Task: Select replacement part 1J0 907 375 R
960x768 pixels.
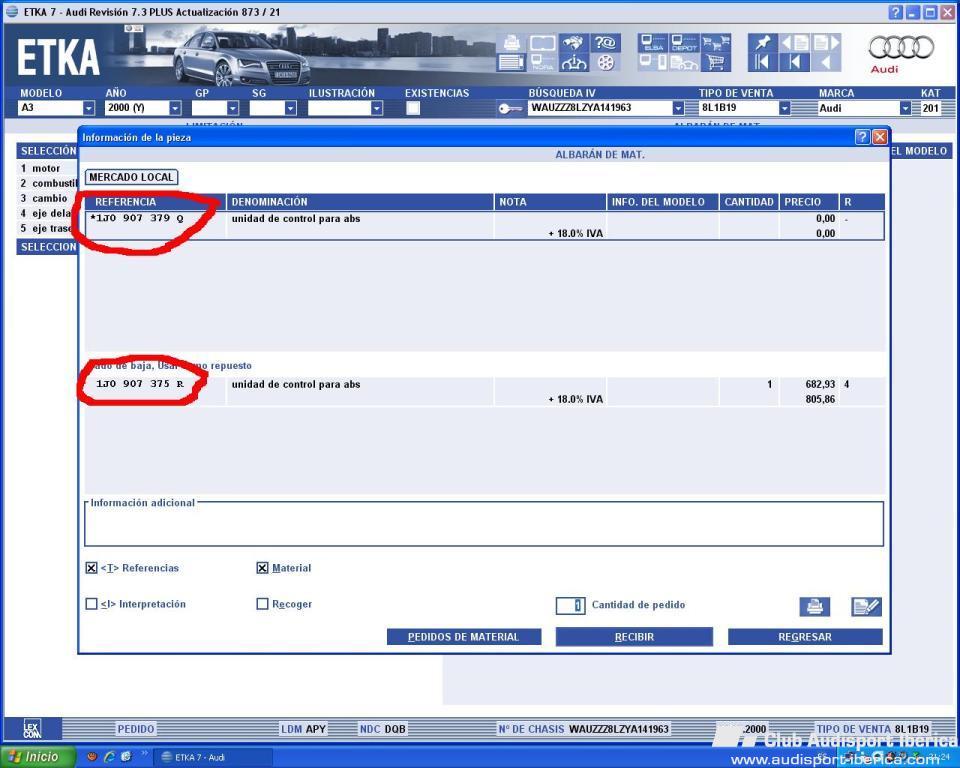Action: click(x=140, y=384)
